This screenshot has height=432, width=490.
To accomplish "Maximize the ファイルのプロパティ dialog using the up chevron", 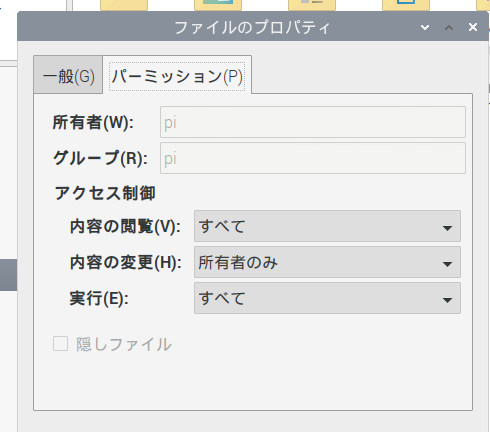I will pos(449,27).
